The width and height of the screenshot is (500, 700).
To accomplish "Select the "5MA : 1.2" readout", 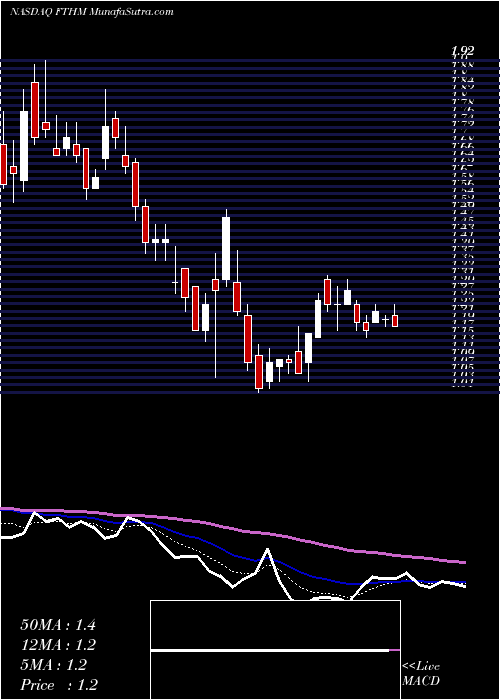I will [54, 665].
